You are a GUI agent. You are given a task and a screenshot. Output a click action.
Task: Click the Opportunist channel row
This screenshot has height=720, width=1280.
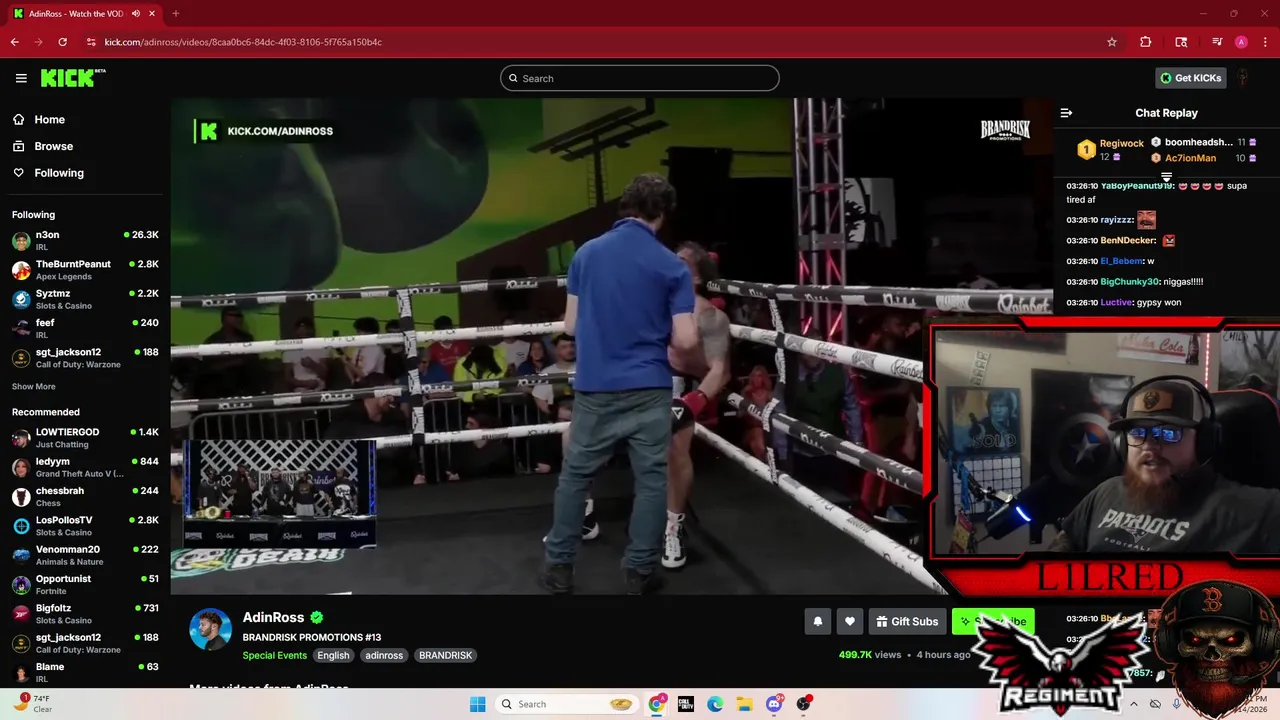pyautogui.click(x=85, y=584)
